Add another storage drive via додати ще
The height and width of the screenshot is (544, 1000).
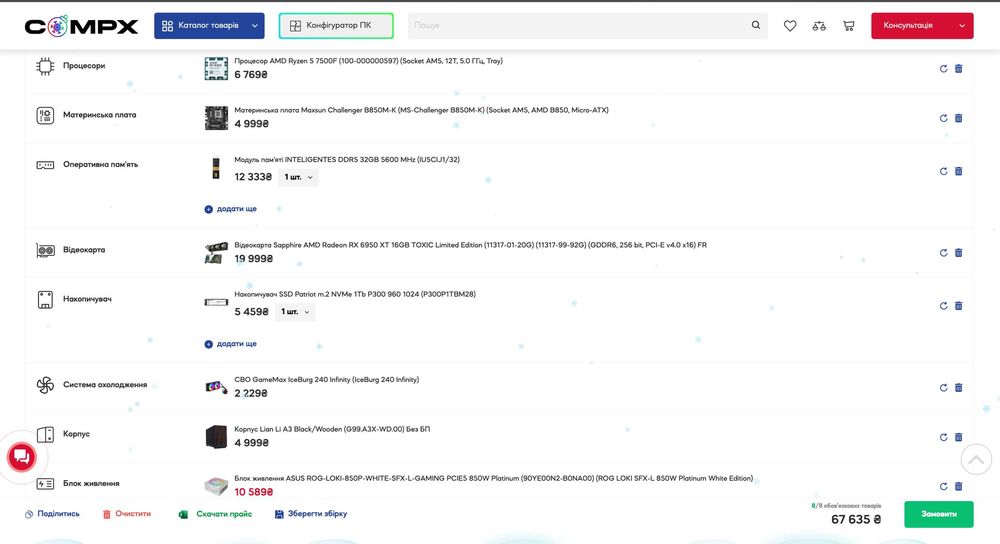click(230, 344)
